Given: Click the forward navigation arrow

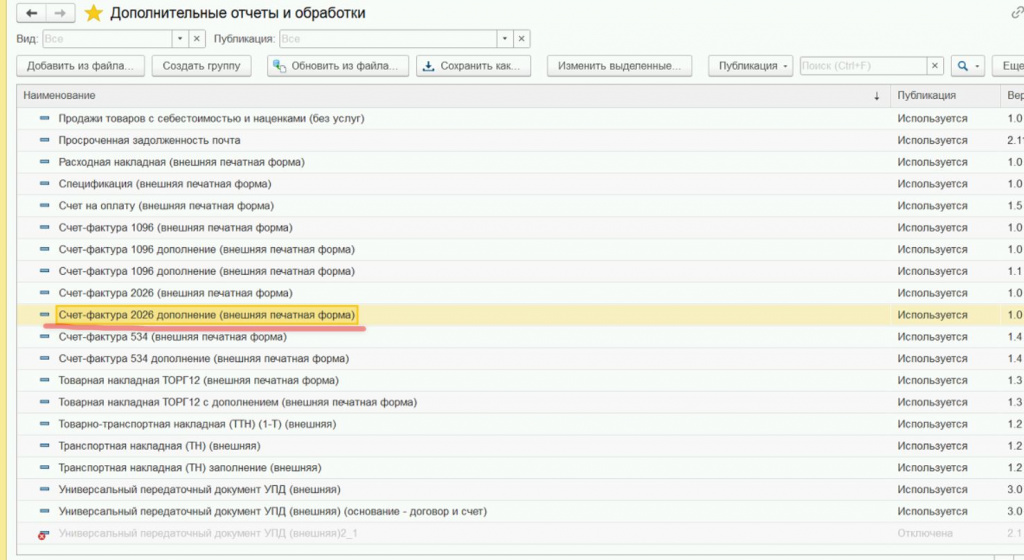Looking at the screenshot, I should point(59,13).
